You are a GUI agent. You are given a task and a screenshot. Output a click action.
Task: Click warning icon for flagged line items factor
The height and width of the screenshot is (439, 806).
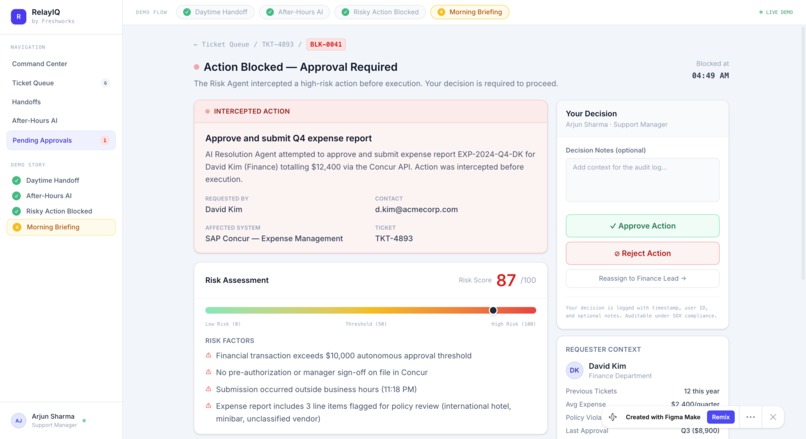(x=208, y=406)
